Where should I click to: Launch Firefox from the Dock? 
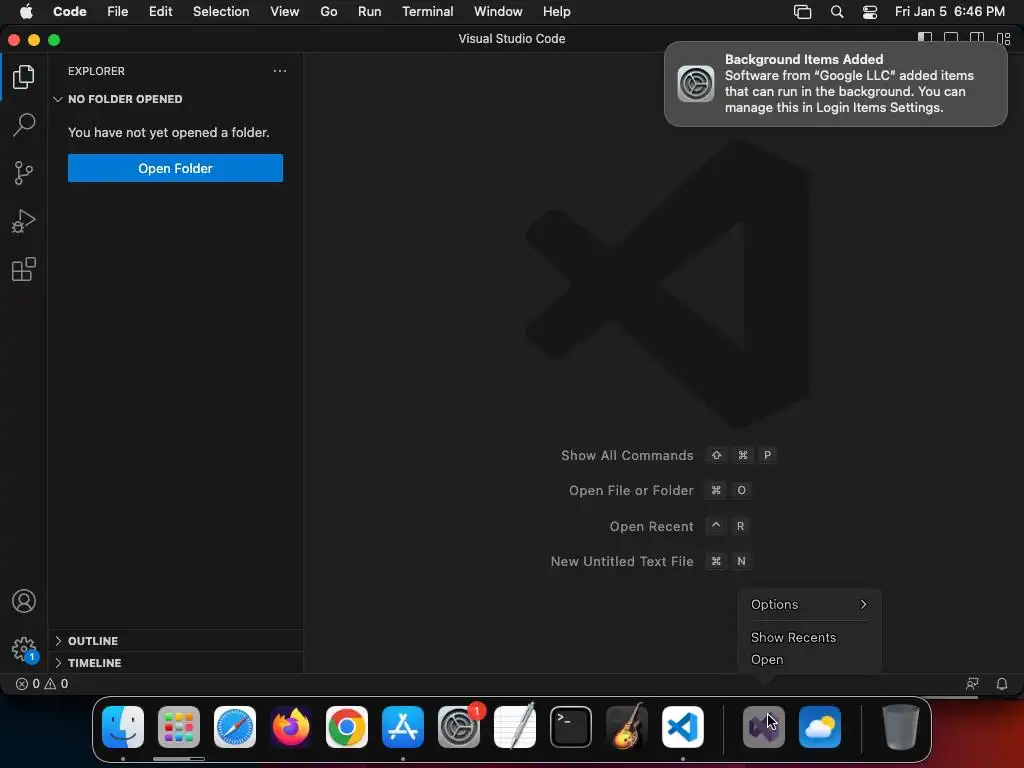291,727
